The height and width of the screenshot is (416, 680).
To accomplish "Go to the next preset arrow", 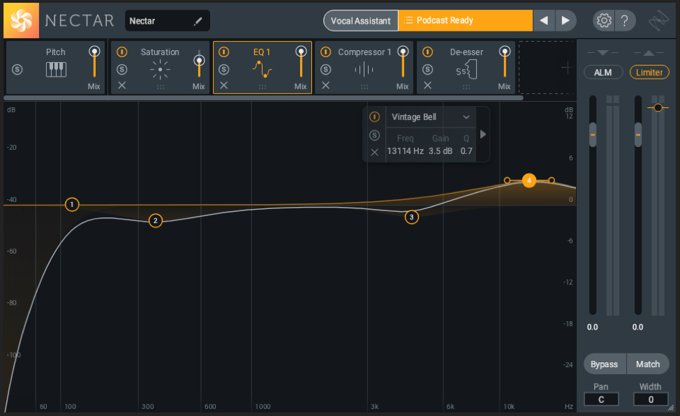I will (566, 20).
